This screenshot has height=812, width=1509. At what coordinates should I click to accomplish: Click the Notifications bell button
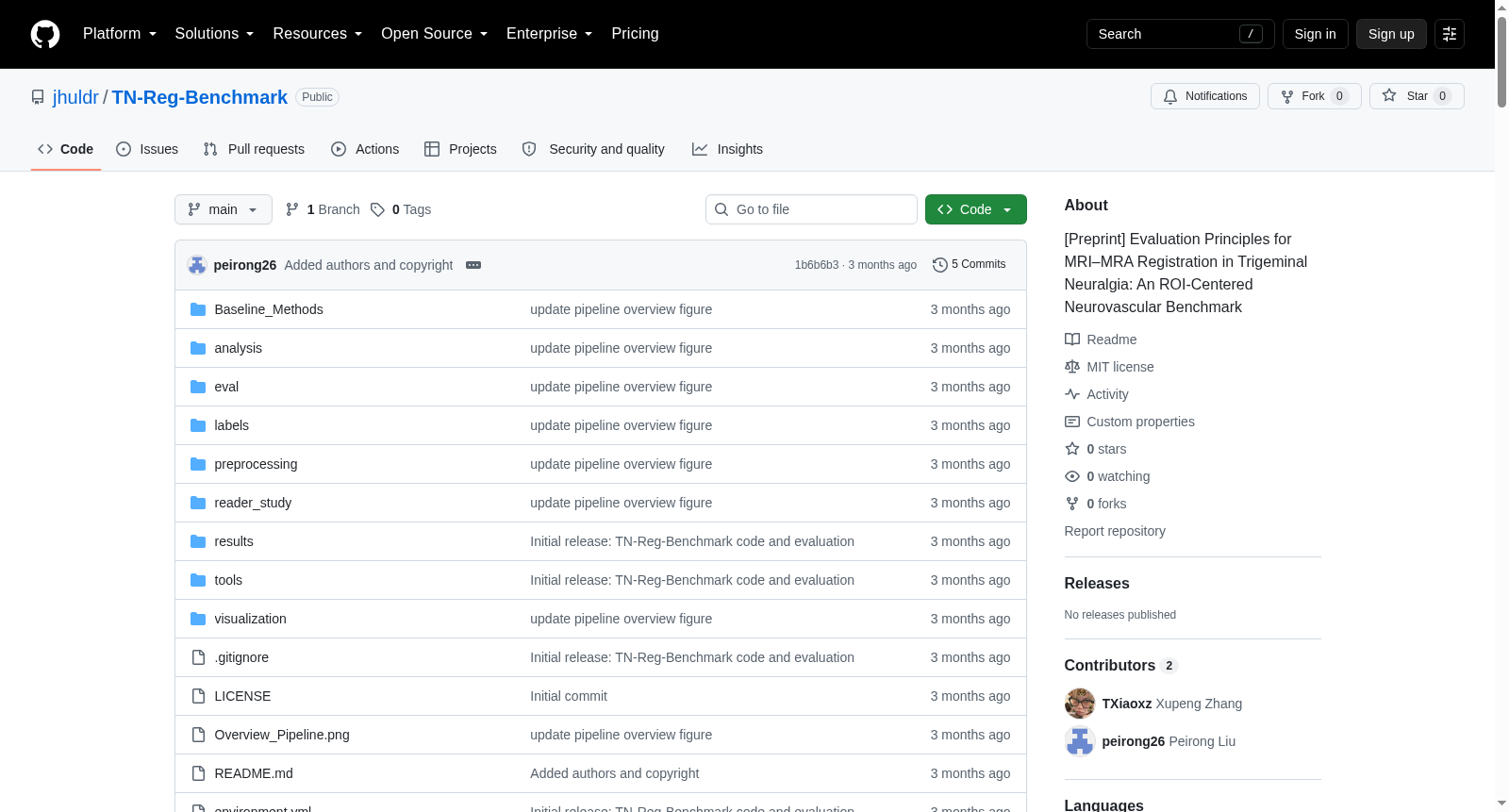pyautogui.click(x=1205, y=96)
